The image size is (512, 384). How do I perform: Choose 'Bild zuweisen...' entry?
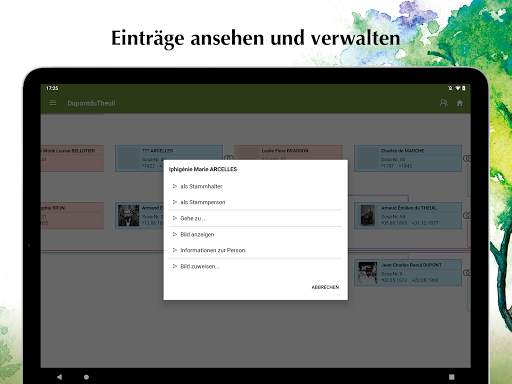[255, 266]
